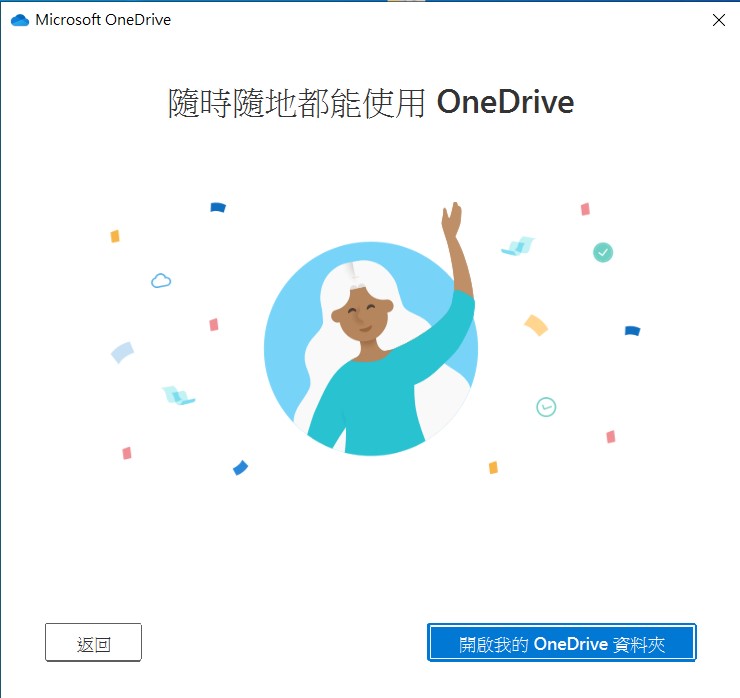Click the dark blue confetti on the far right
The height and width of the screenshot is (698, 740).
click(x=632, y=331)
